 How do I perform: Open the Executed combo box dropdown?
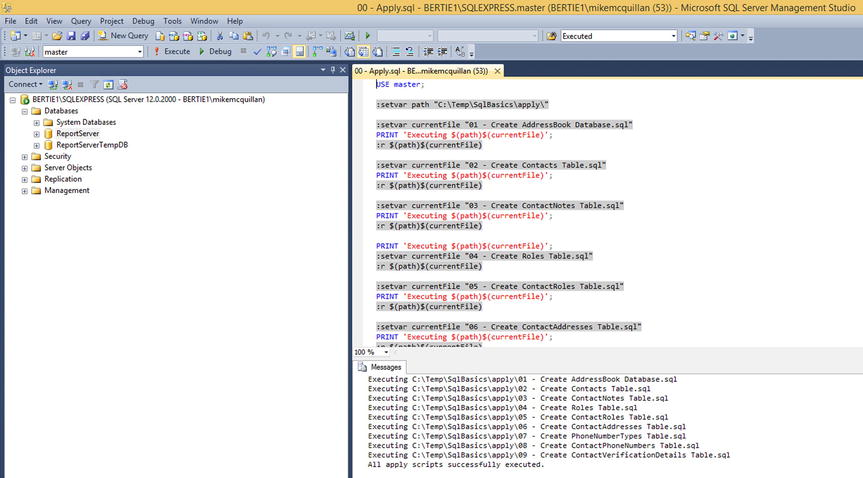[x=672, y=36]
